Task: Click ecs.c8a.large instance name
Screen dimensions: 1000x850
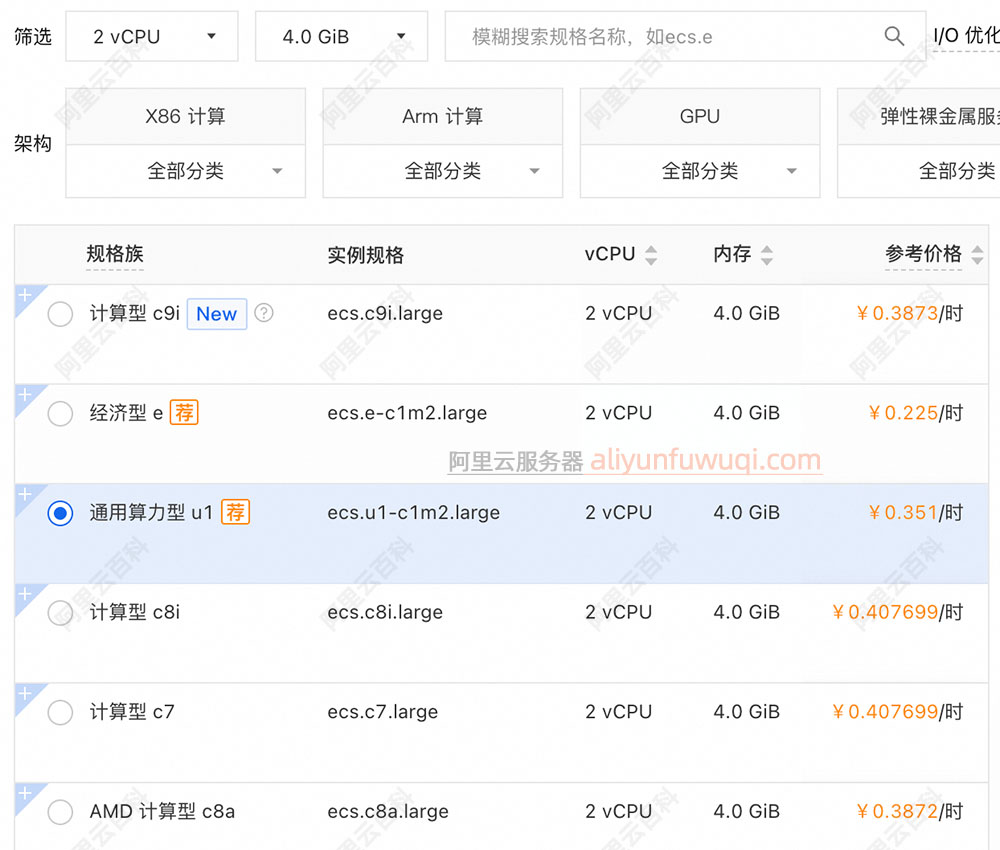Action: click(x=388, y=811)
